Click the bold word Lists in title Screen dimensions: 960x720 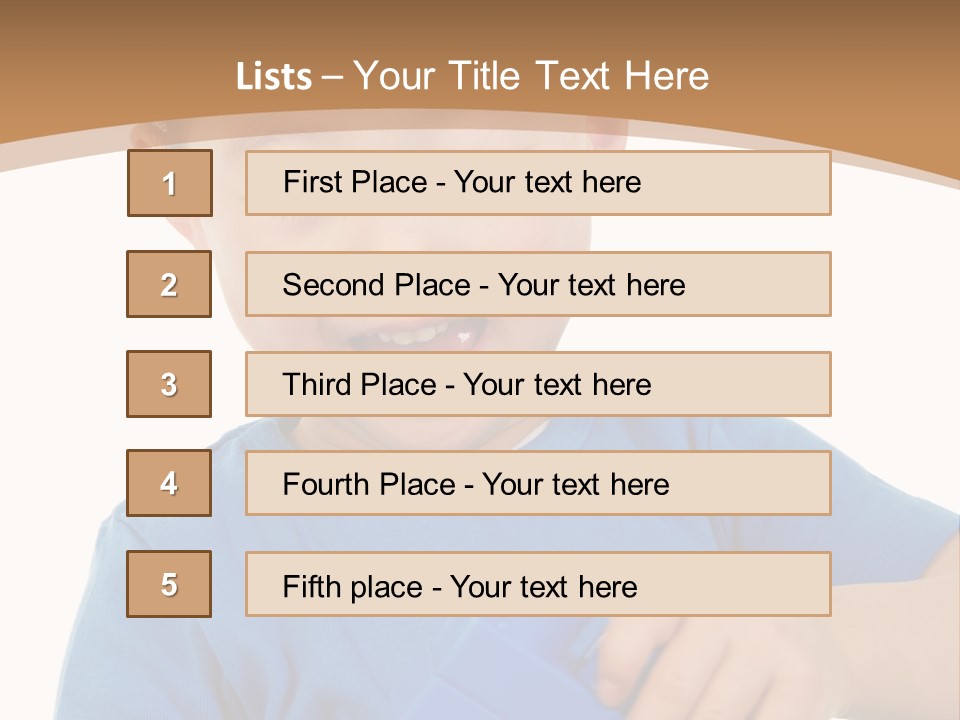point(274,77)
